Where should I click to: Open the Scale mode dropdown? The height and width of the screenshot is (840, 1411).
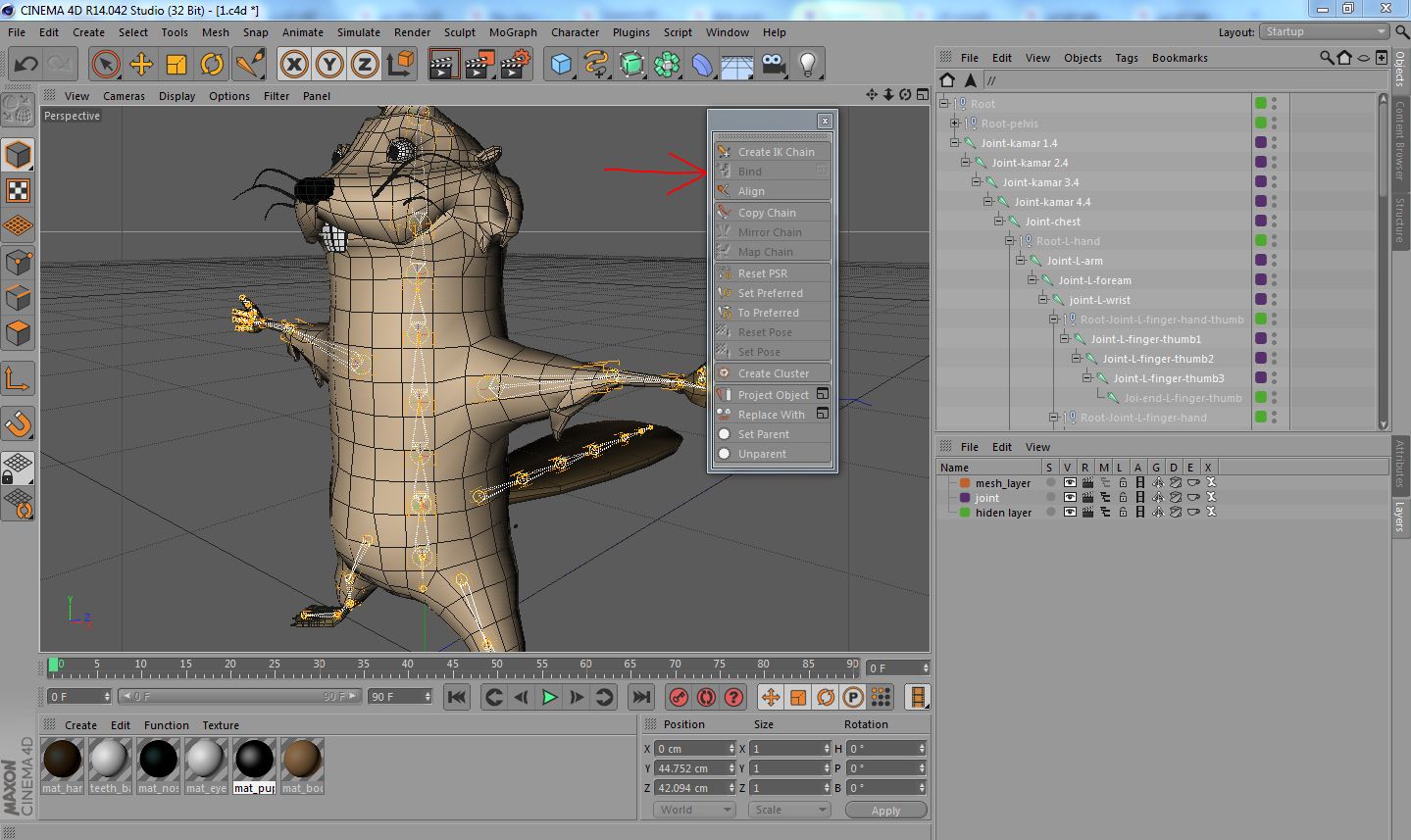pos(790,810)
